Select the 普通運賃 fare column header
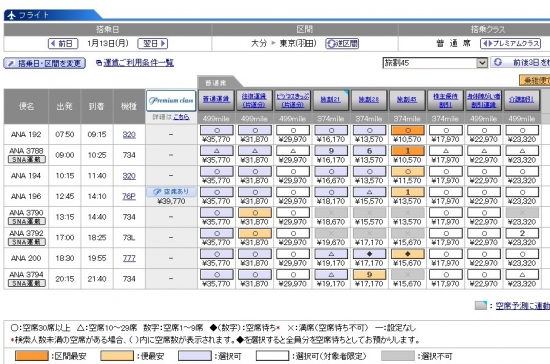This screenshot has width=550, height=364. pos(216,100)
